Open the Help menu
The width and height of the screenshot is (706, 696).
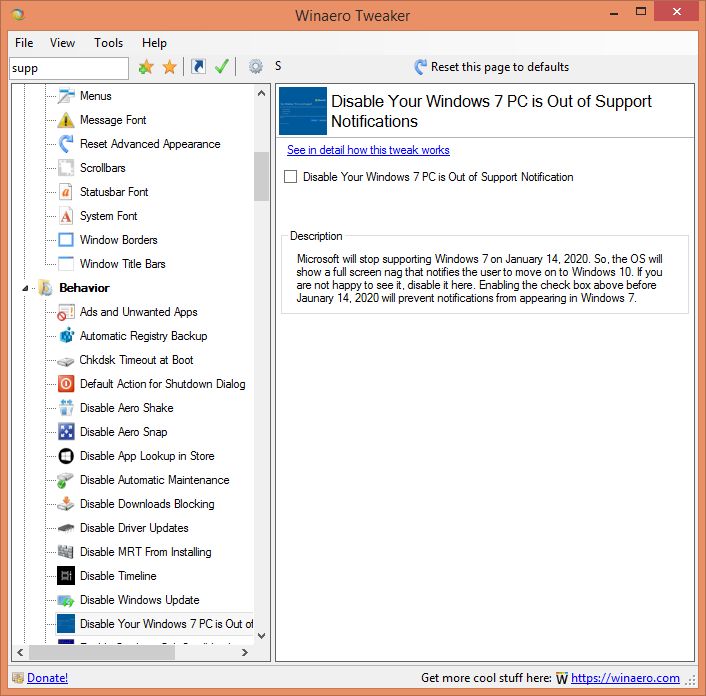point(154,43)
